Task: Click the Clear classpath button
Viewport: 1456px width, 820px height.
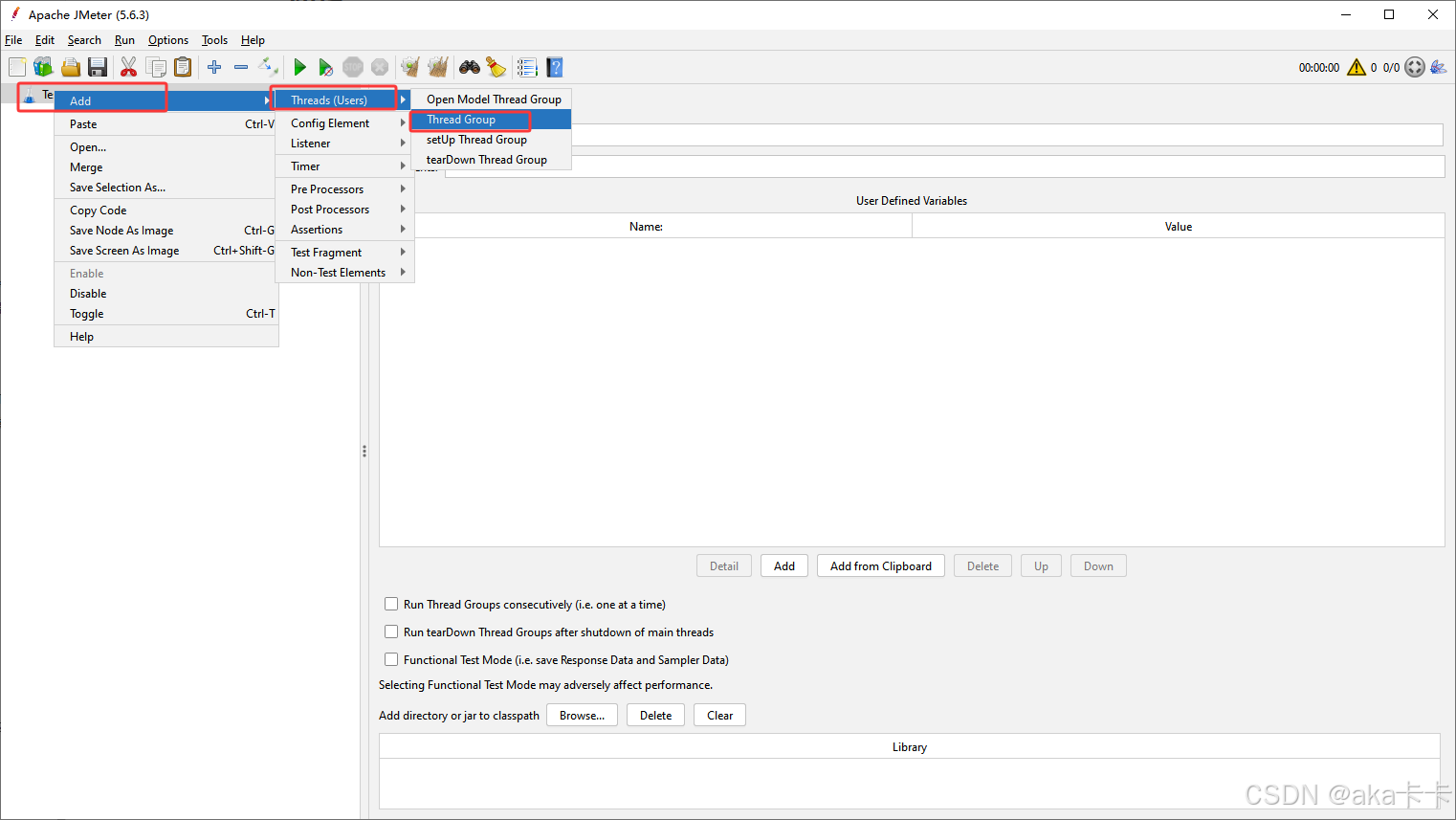Action: click(719, 716)
